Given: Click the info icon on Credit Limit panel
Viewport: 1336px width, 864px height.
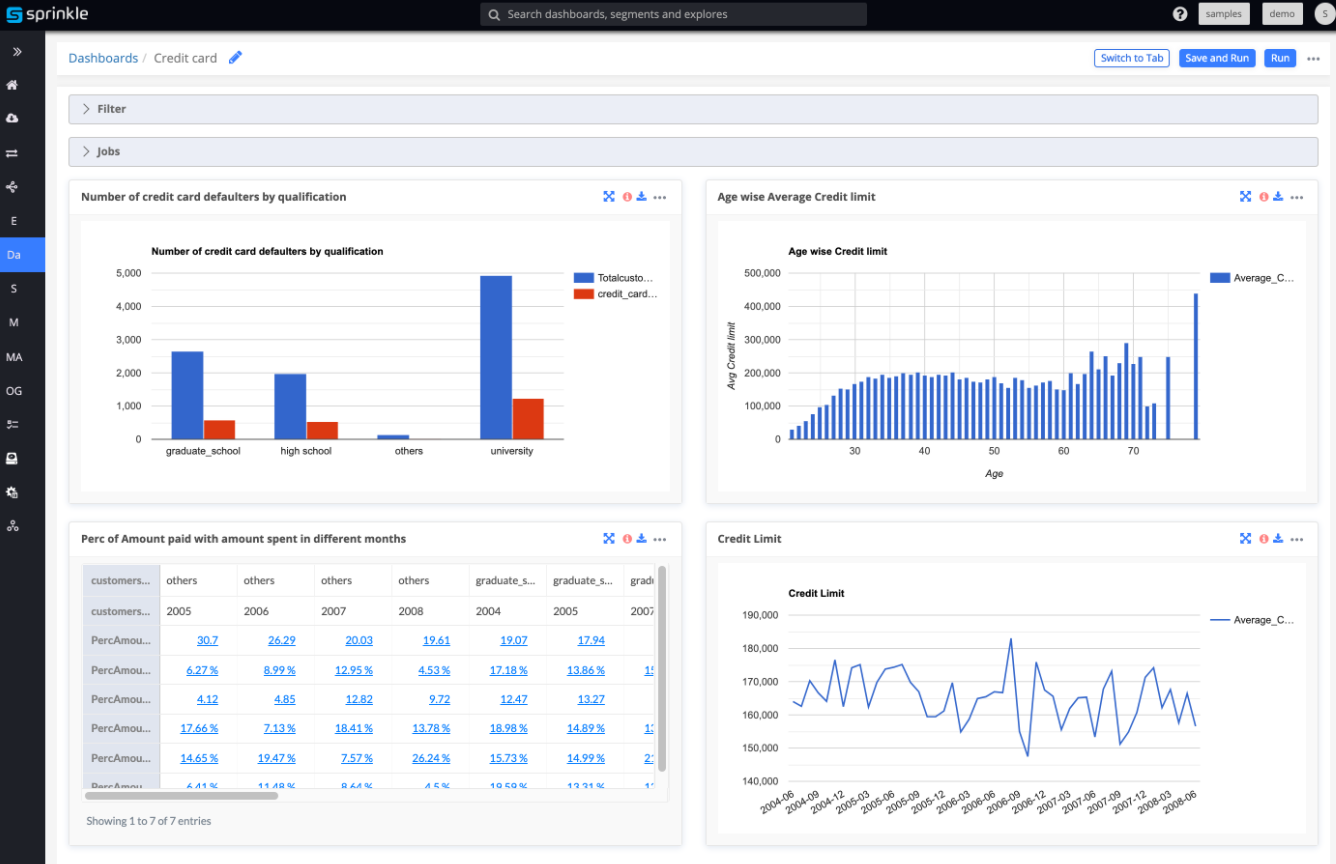Looking at the screenshot, I should point(1264,539).
